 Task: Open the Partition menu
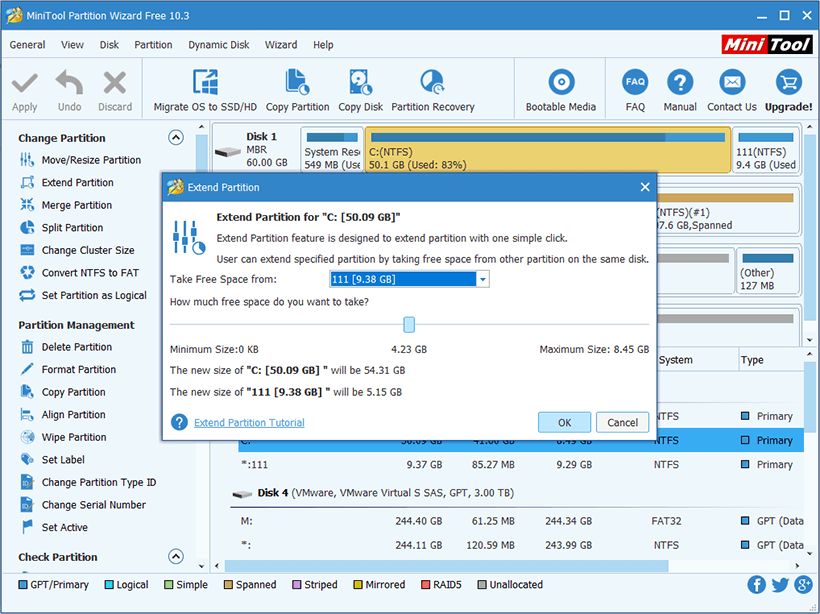153,45
